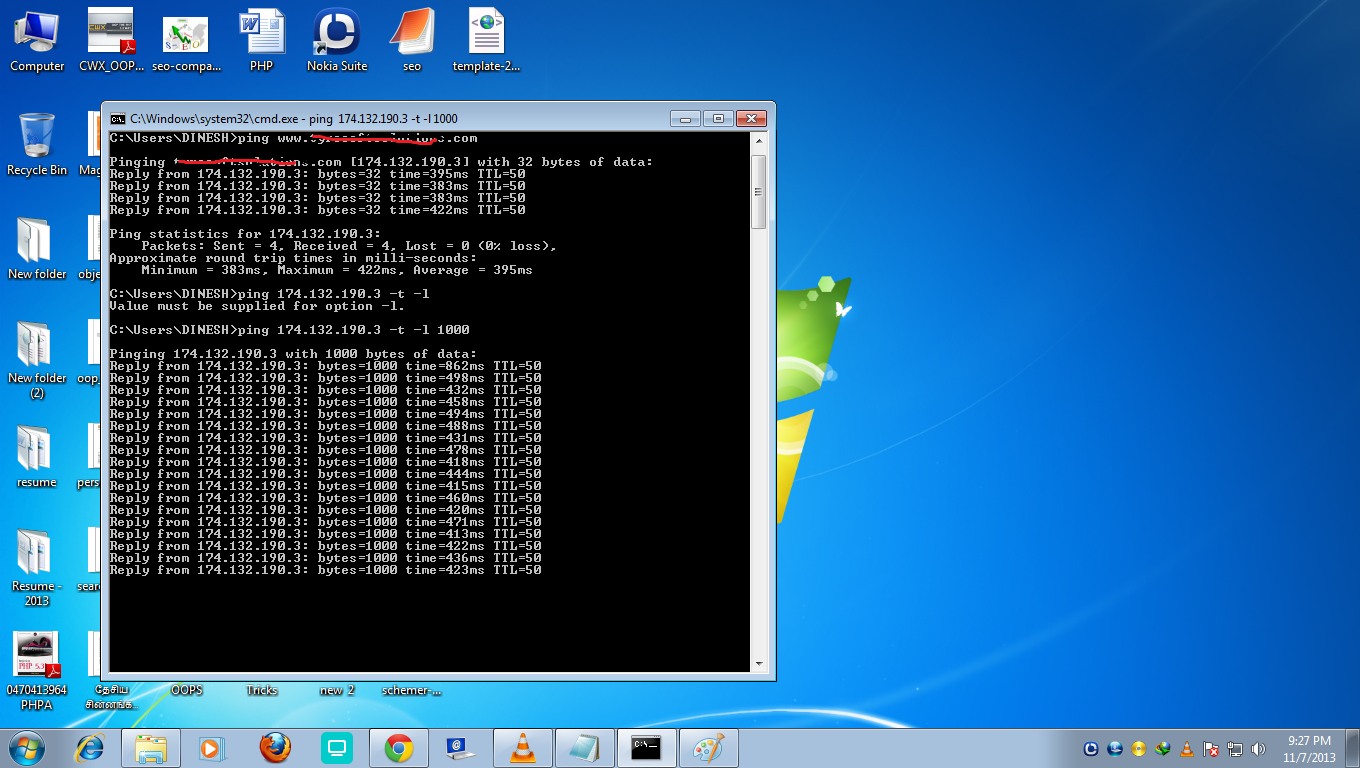Screen dimensions: 1360x768
Task: Open the seo notepad file icon
Action: 412,40
